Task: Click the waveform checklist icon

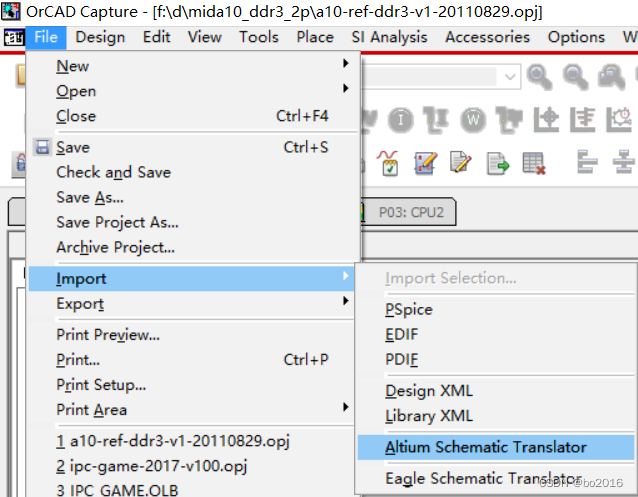Action: click(388, 163)
